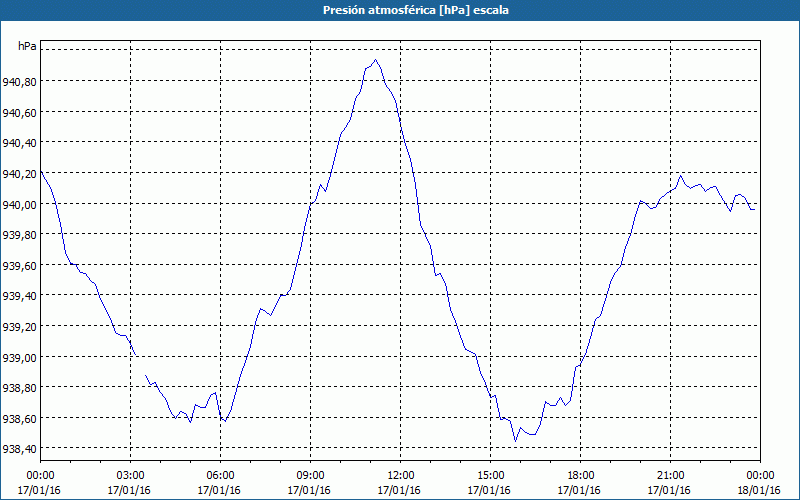Click the 18:00 time axis label
800x500 pixels.
point(581,476)
